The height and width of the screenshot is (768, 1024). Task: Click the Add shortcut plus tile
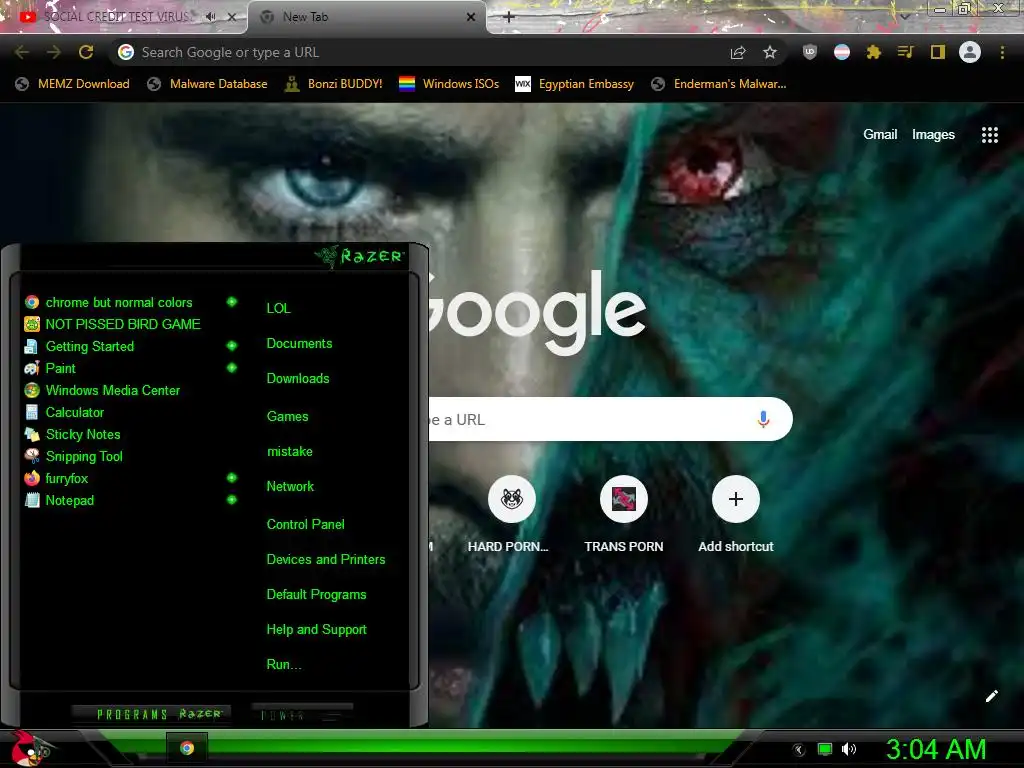click(736, 515)
